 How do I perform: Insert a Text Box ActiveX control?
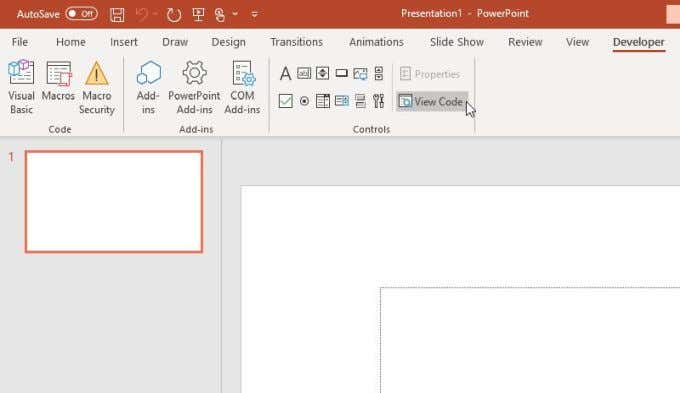point(304,73)
